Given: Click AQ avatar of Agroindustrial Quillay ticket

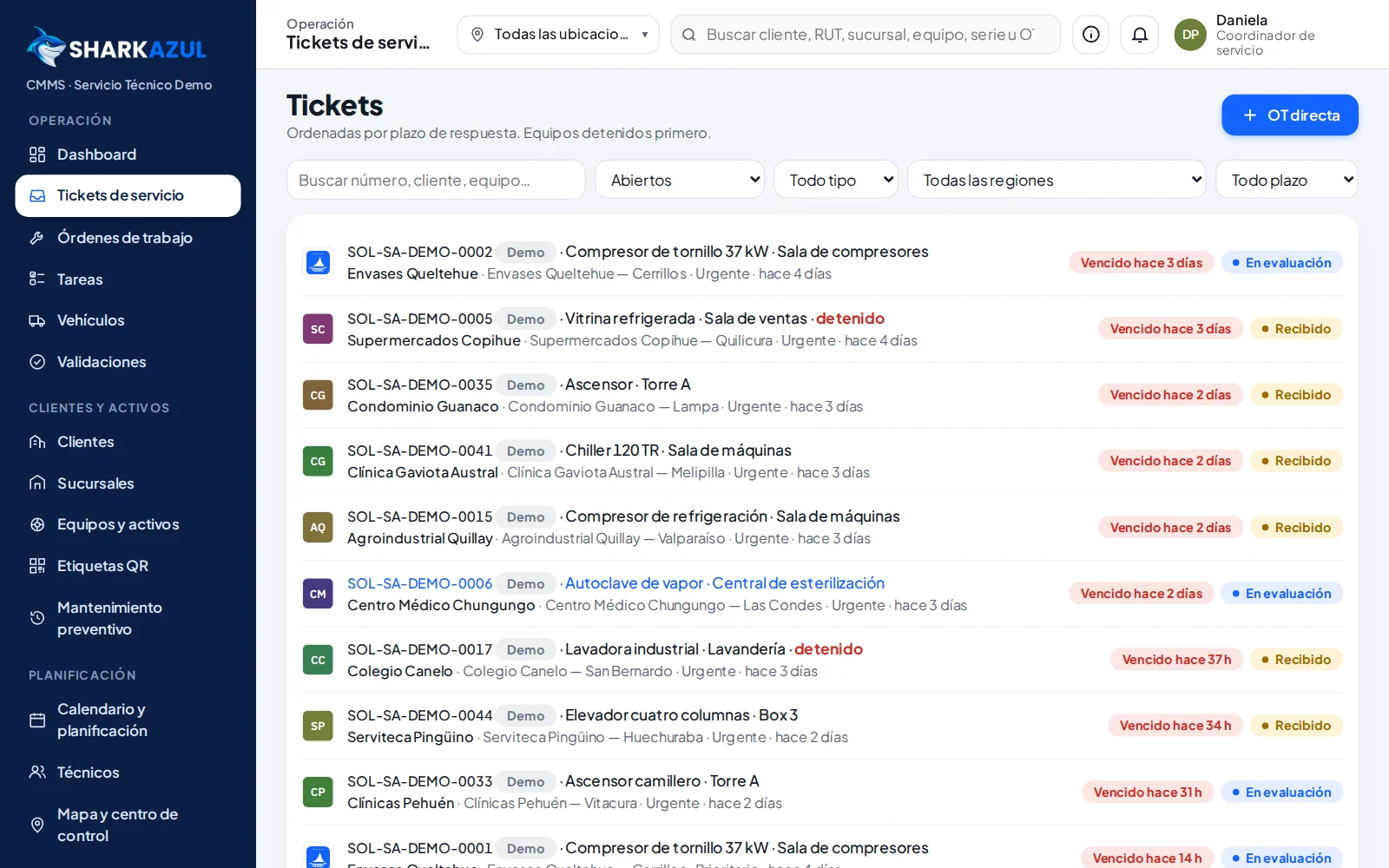Looking at the screenshot, I should tap(318, 527).
